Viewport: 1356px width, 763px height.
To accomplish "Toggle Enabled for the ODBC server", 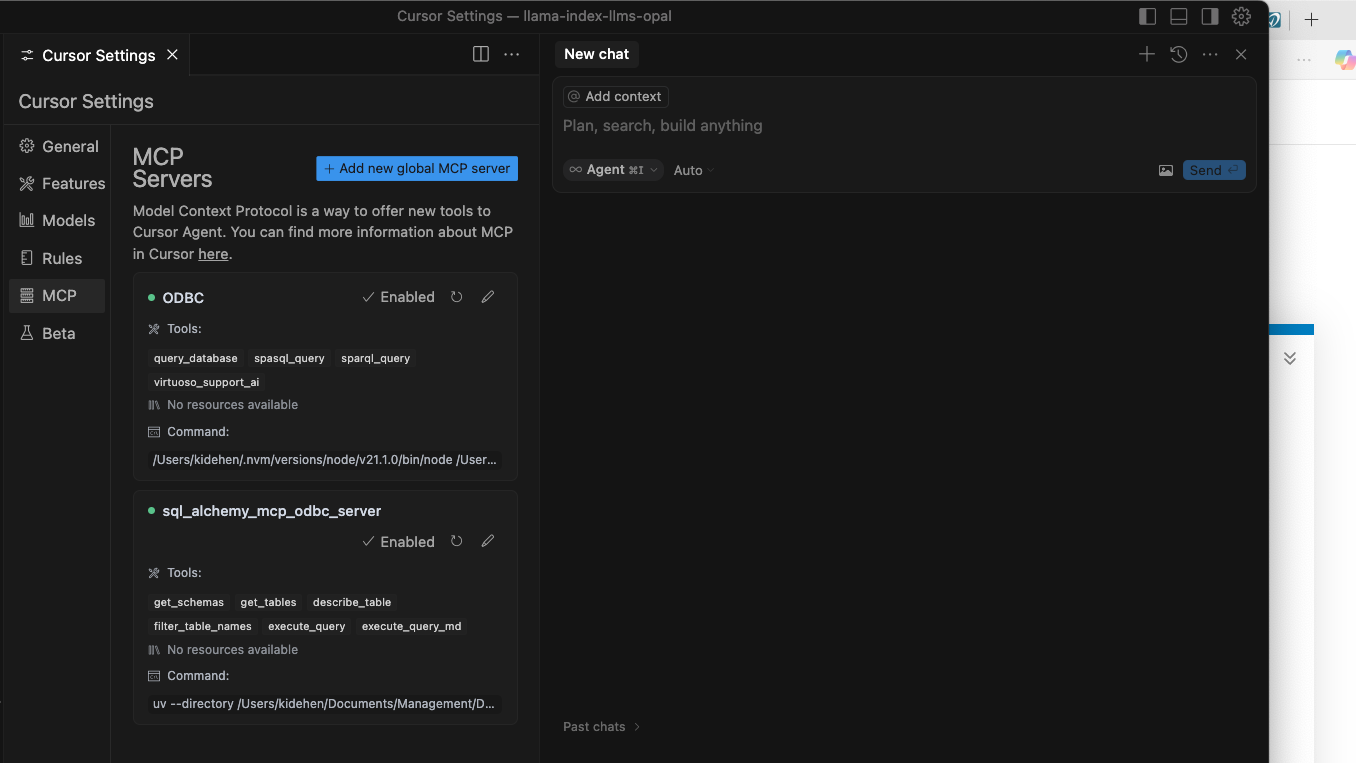I will tap(398, 297).
